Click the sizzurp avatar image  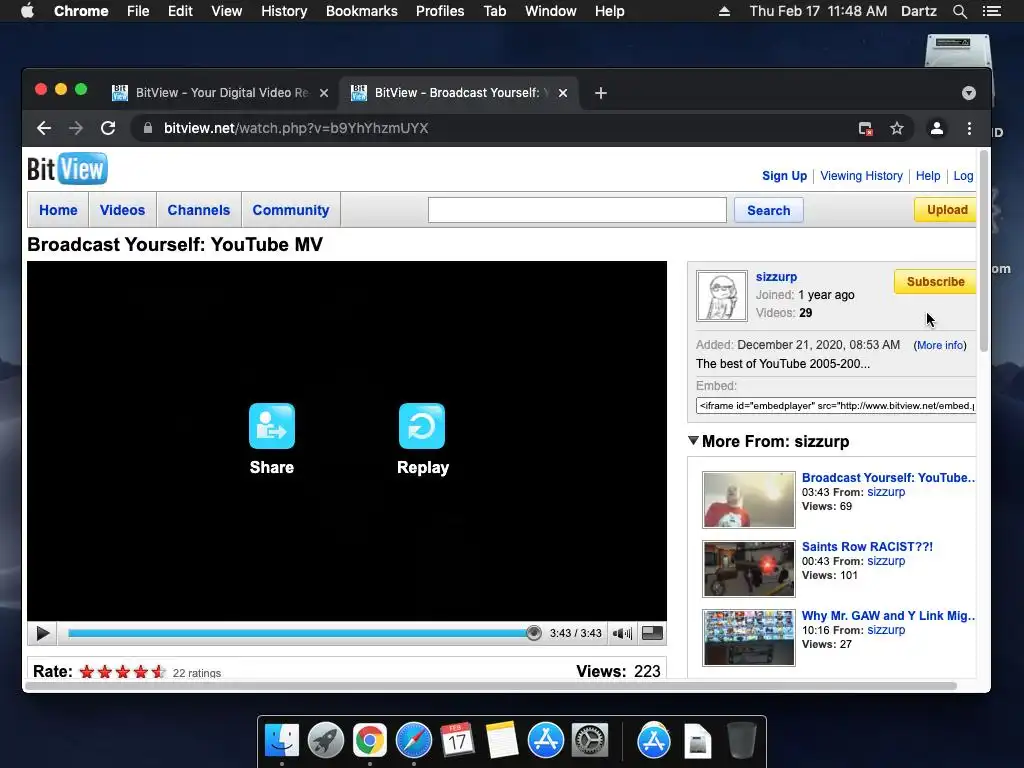tap(722, 296)
